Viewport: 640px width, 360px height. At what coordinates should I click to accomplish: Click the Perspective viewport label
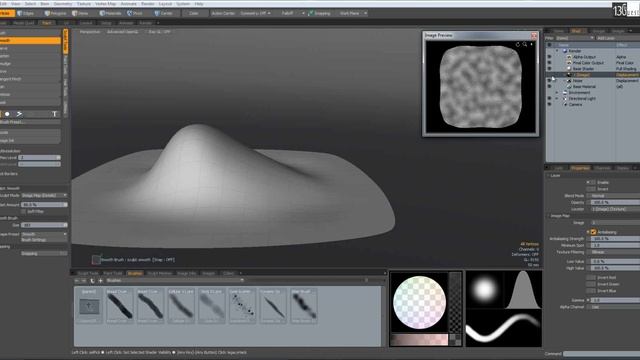point(90,31)
